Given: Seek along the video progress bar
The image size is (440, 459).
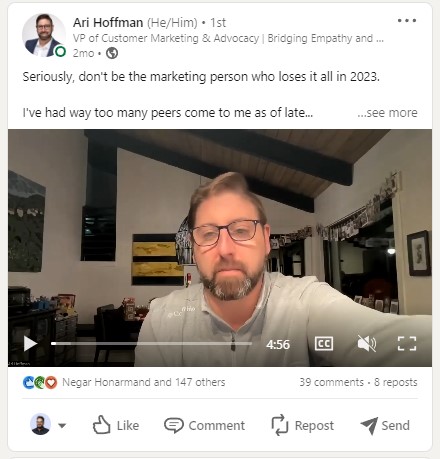Looking at the screenshot, I should coord(151,343).
